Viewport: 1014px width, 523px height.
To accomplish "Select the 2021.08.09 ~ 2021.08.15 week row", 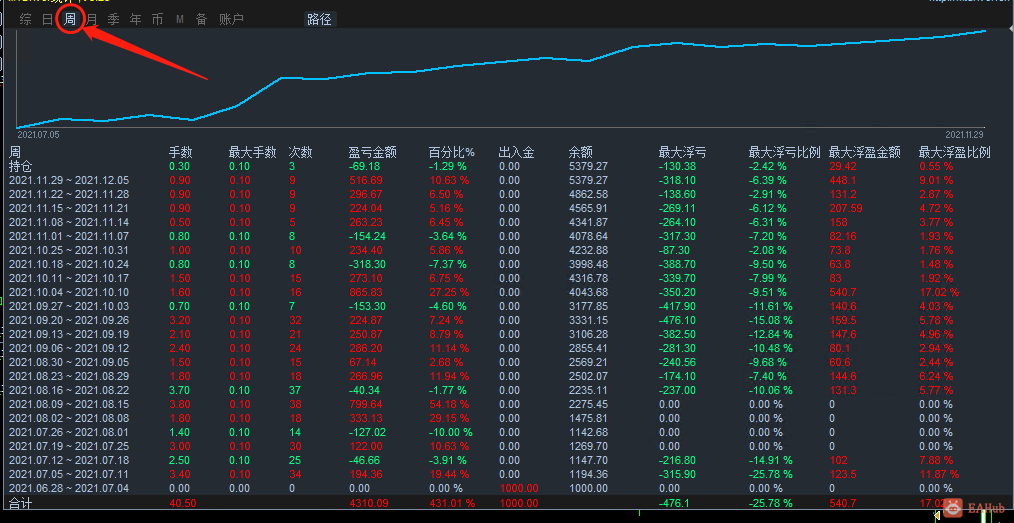I will point(507,404).
